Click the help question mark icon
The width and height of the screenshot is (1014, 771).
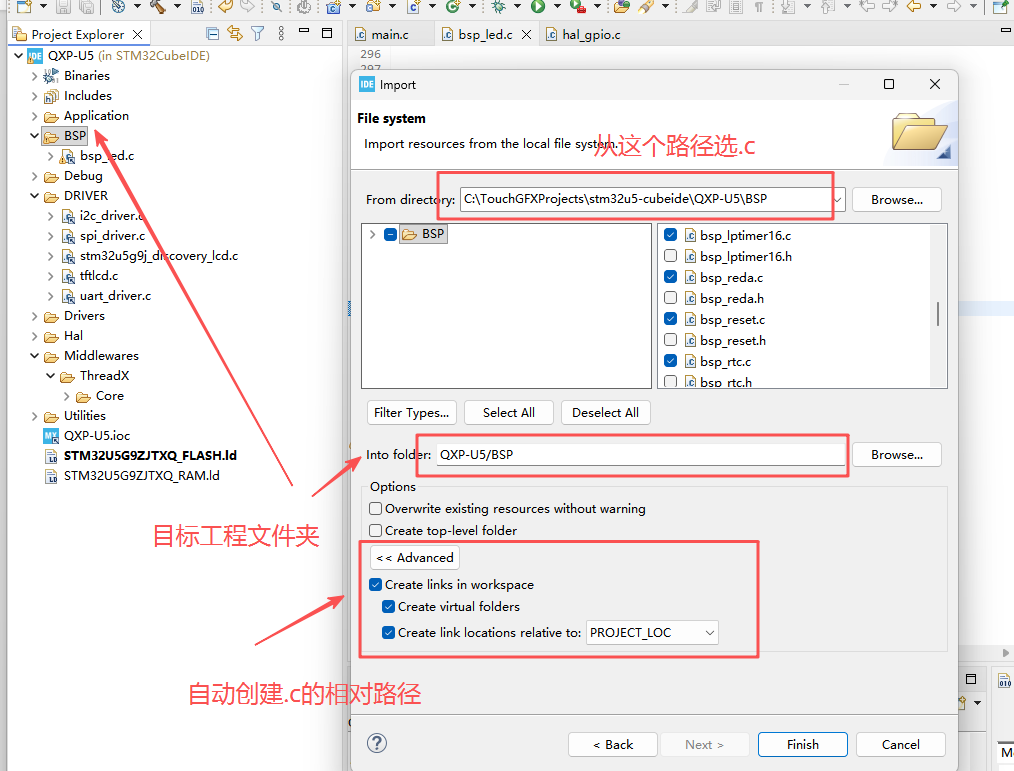(x=377, y=743)
